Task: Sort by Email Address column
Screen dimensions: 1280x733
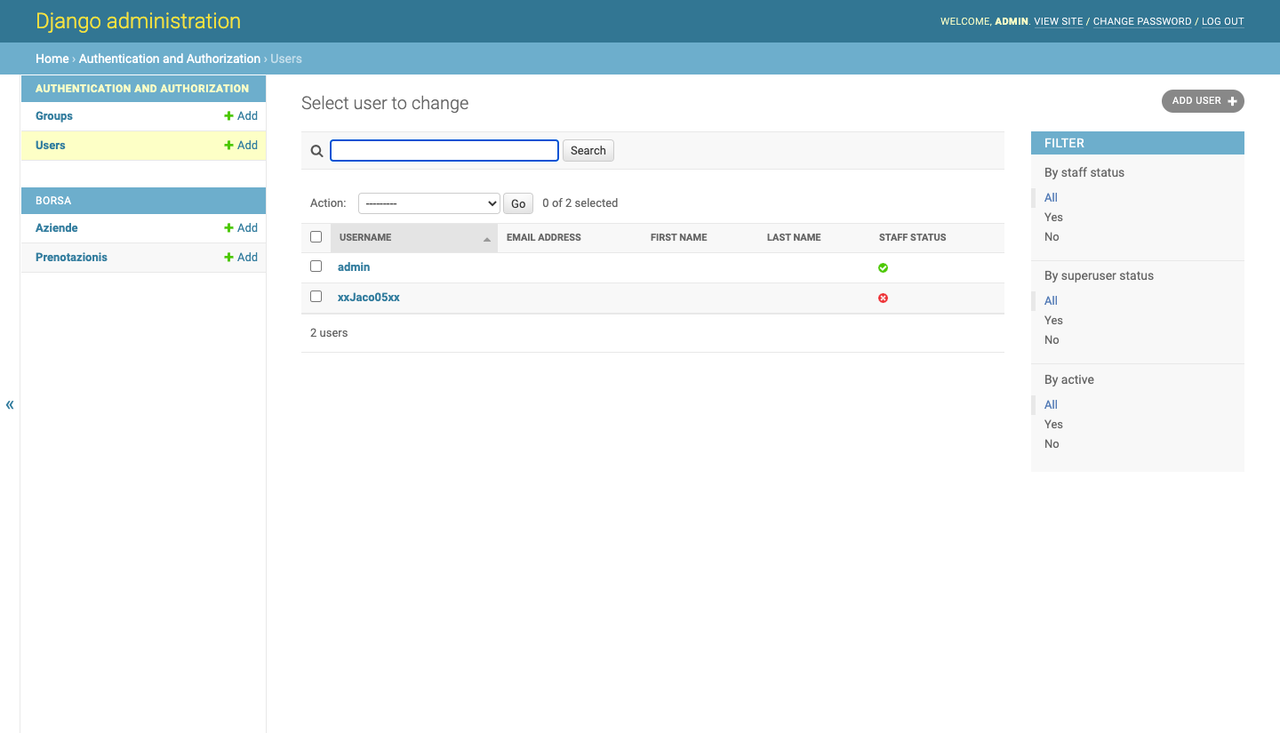Action: pyautogui.click(x=544, y=238)
